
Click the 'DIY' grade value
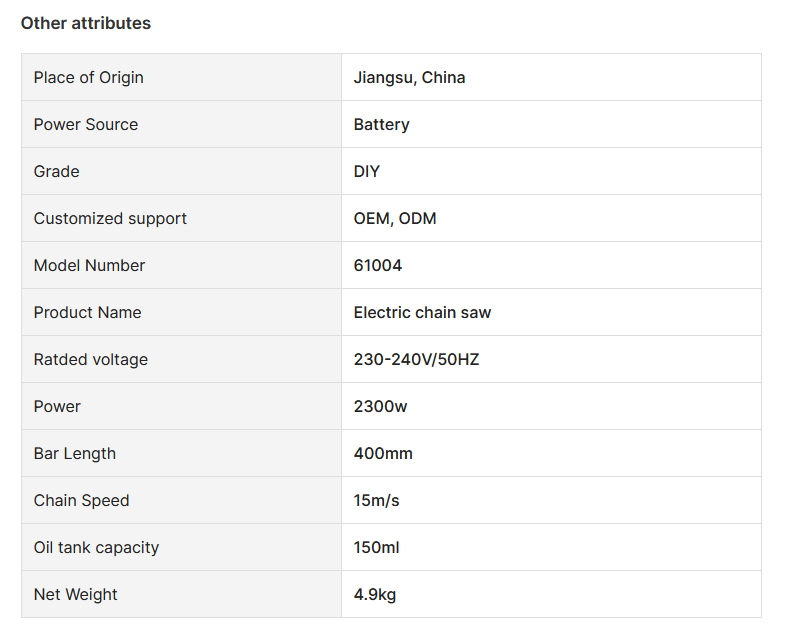367,171
